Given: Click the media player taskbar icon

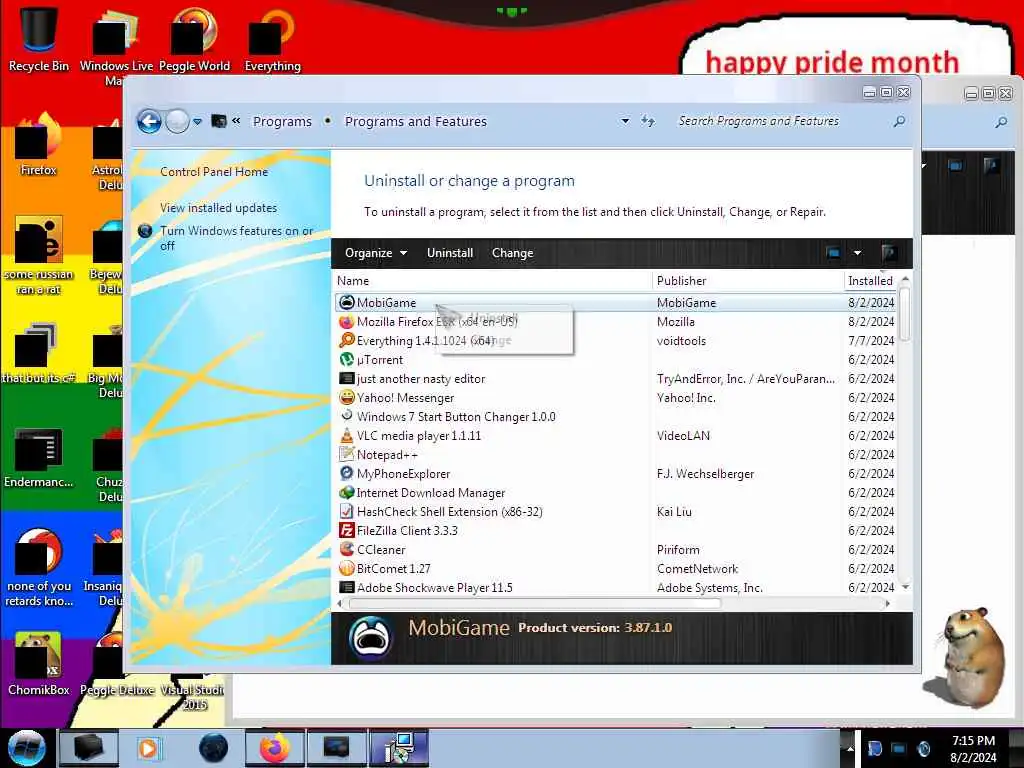Looking at the screenshot, I should (x=148, y=748).
